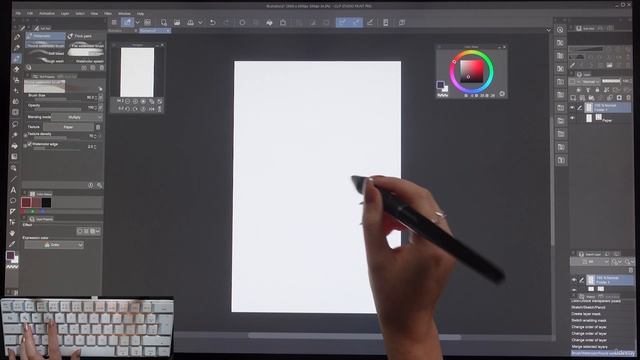The image size is (640, 360).
Task: Toggle the Watercolor edge checkbox
Action: [x=29, y=144]
